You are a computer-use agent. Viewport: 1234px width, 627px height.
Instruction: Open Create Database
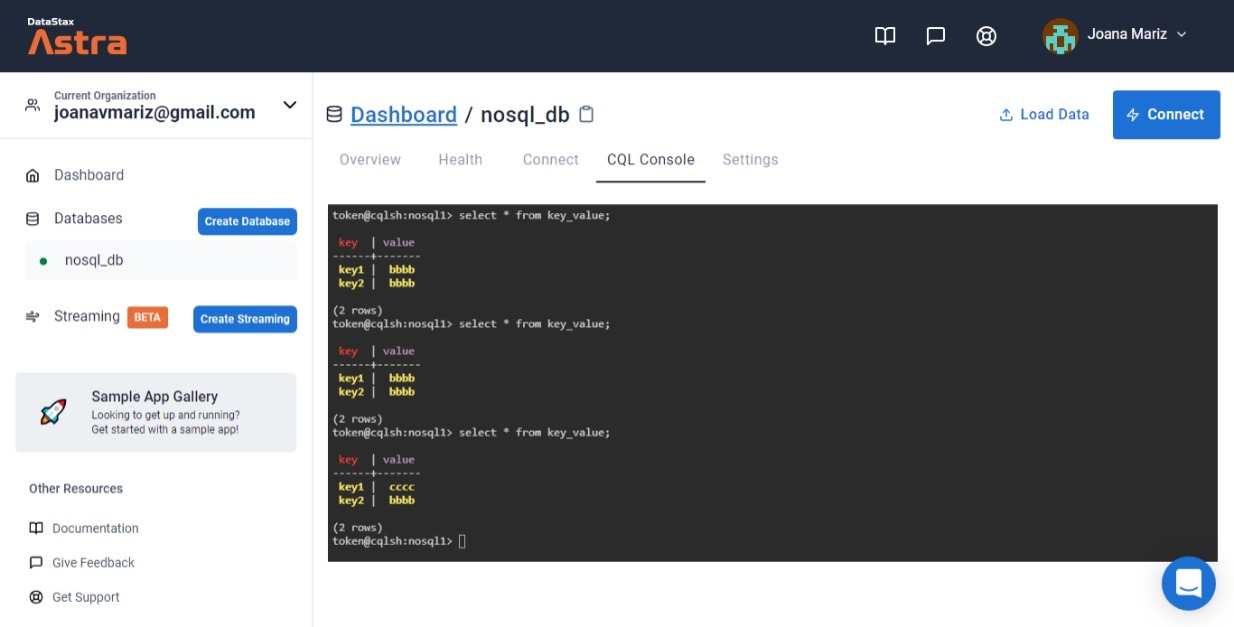tap(247, 221)
